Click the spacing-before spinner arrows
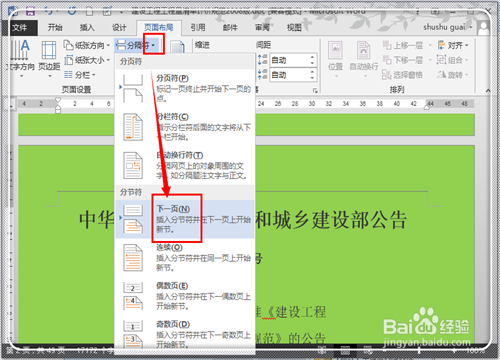 312,60
